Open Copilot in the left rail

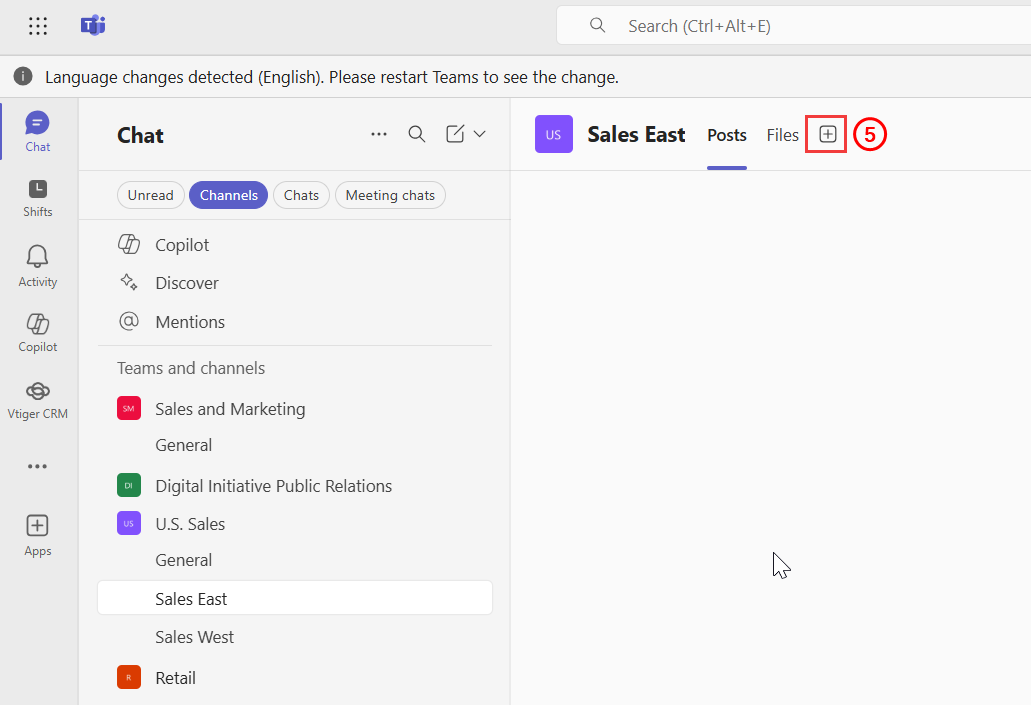coord(37,333)
